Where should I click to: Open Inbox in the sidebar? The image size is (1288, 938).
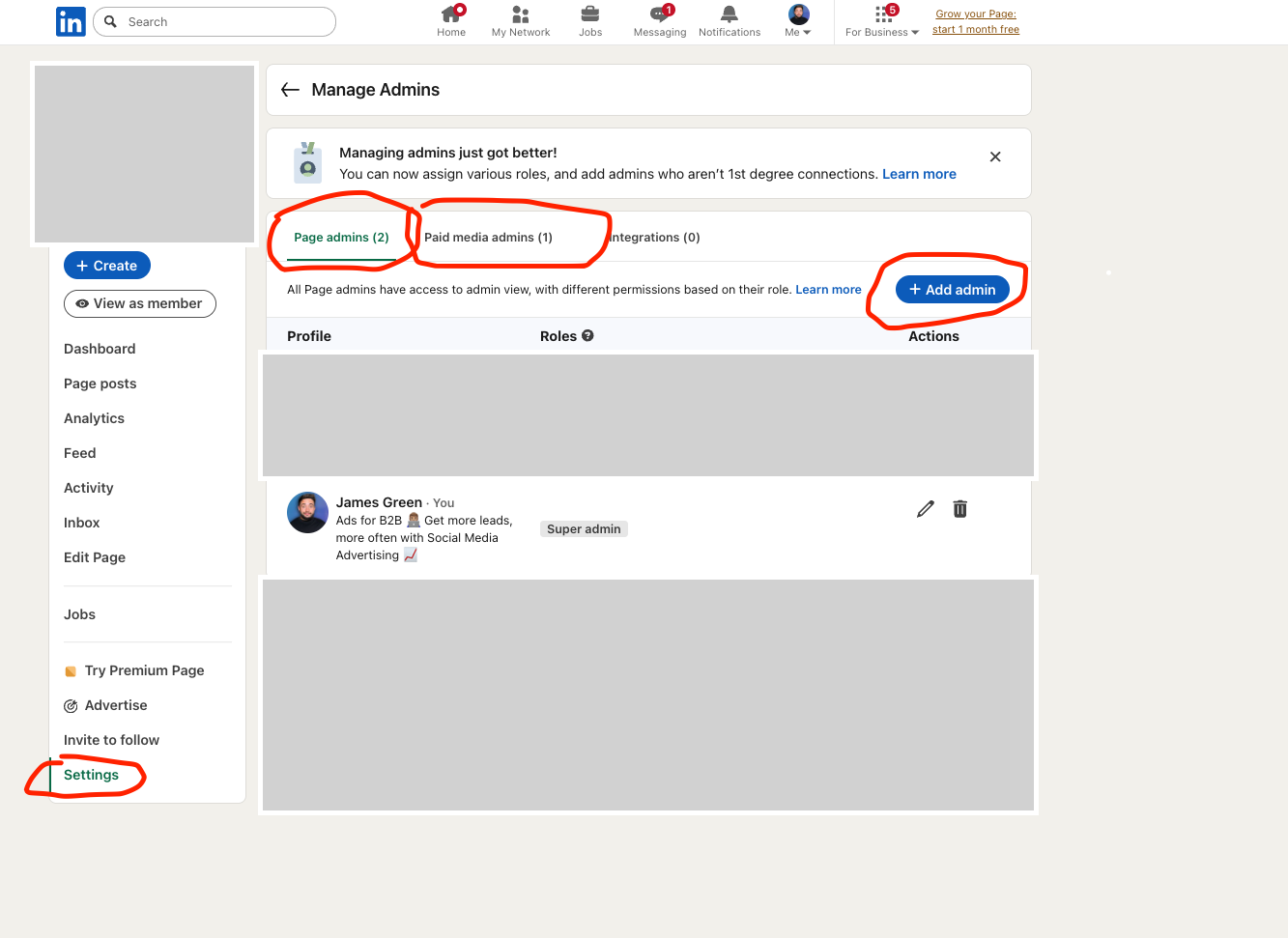[82, 523]
